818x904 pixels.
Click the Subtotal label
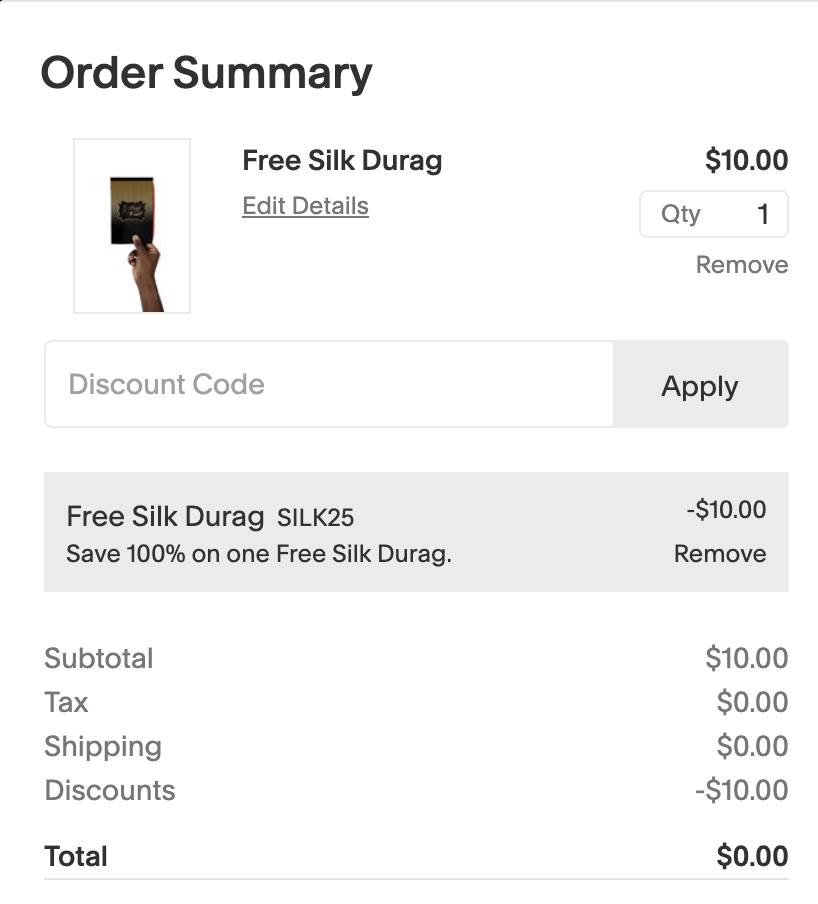[x=99, y=659]
